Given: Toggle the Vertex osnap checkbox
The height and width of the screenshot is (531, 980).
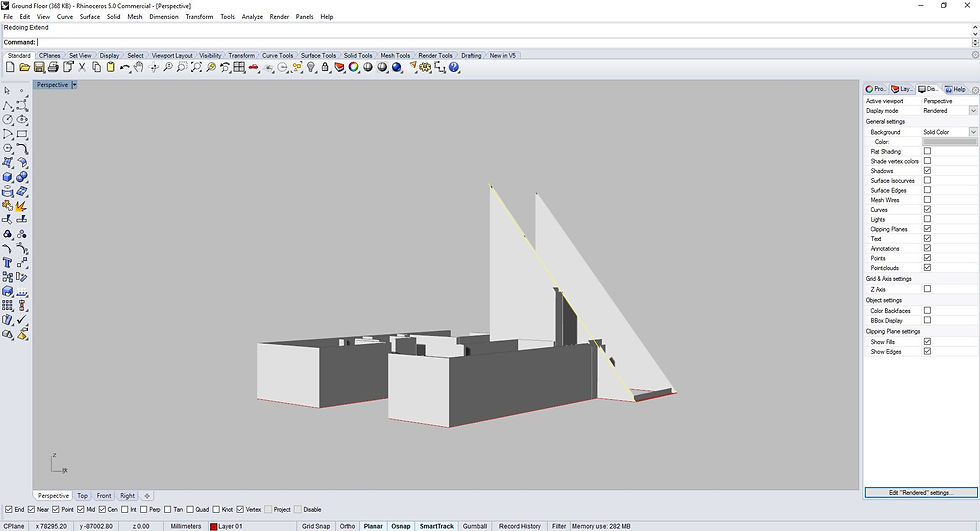Looking at the screenshot, I should (240, 509).
